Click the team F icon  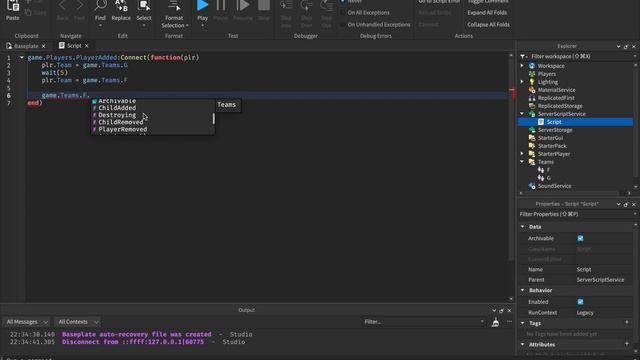pos(541,170)
